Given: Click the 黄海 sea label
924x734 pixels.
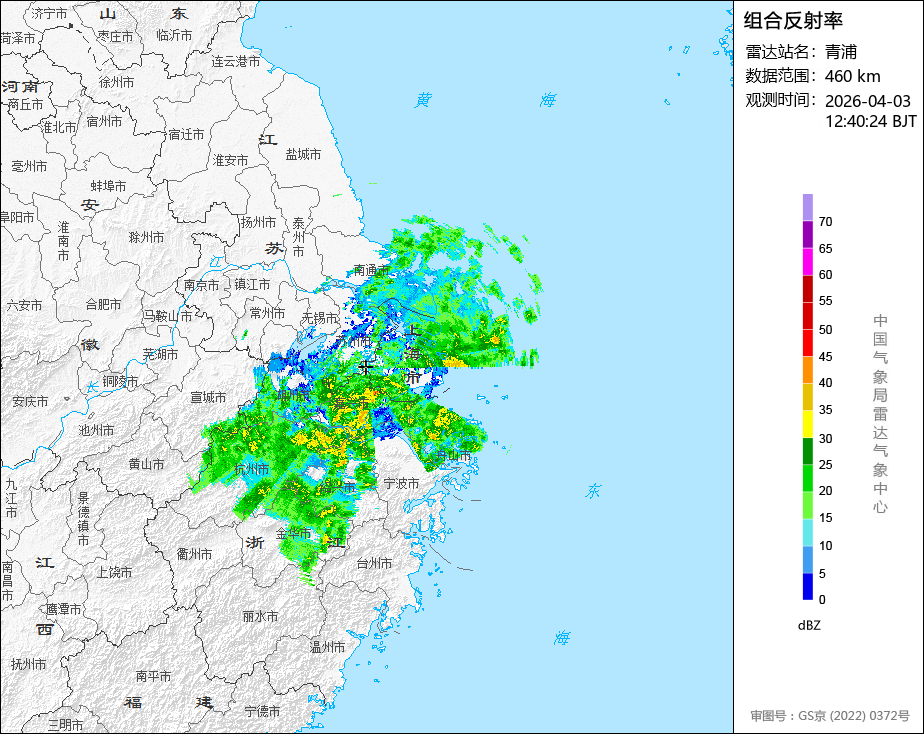Looking at the screenshot, I should (486, 100).
